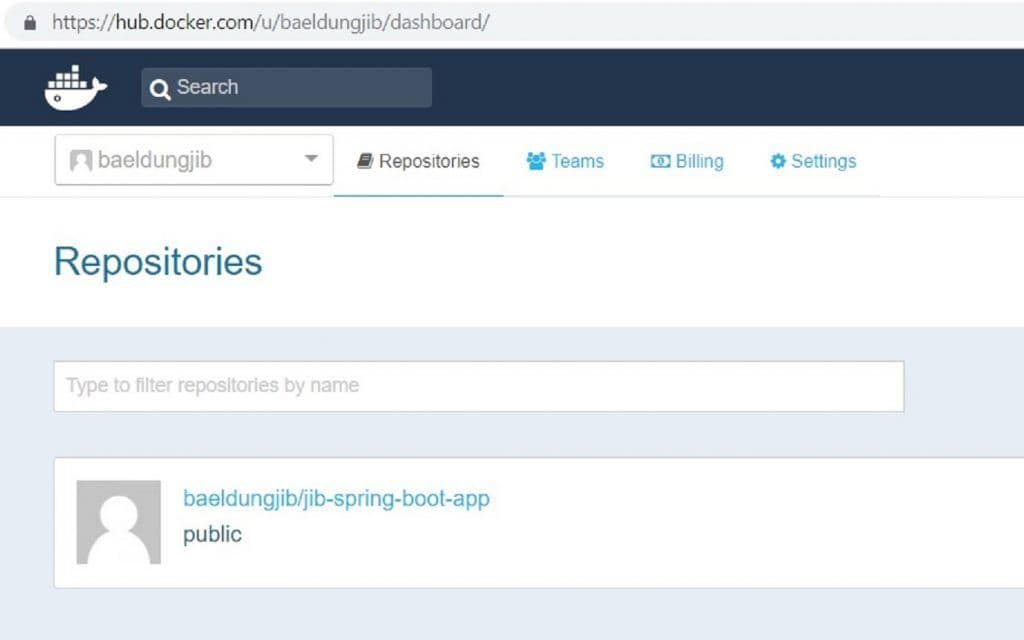Click the padlock icon in the address bar

[x=29, y=22]
